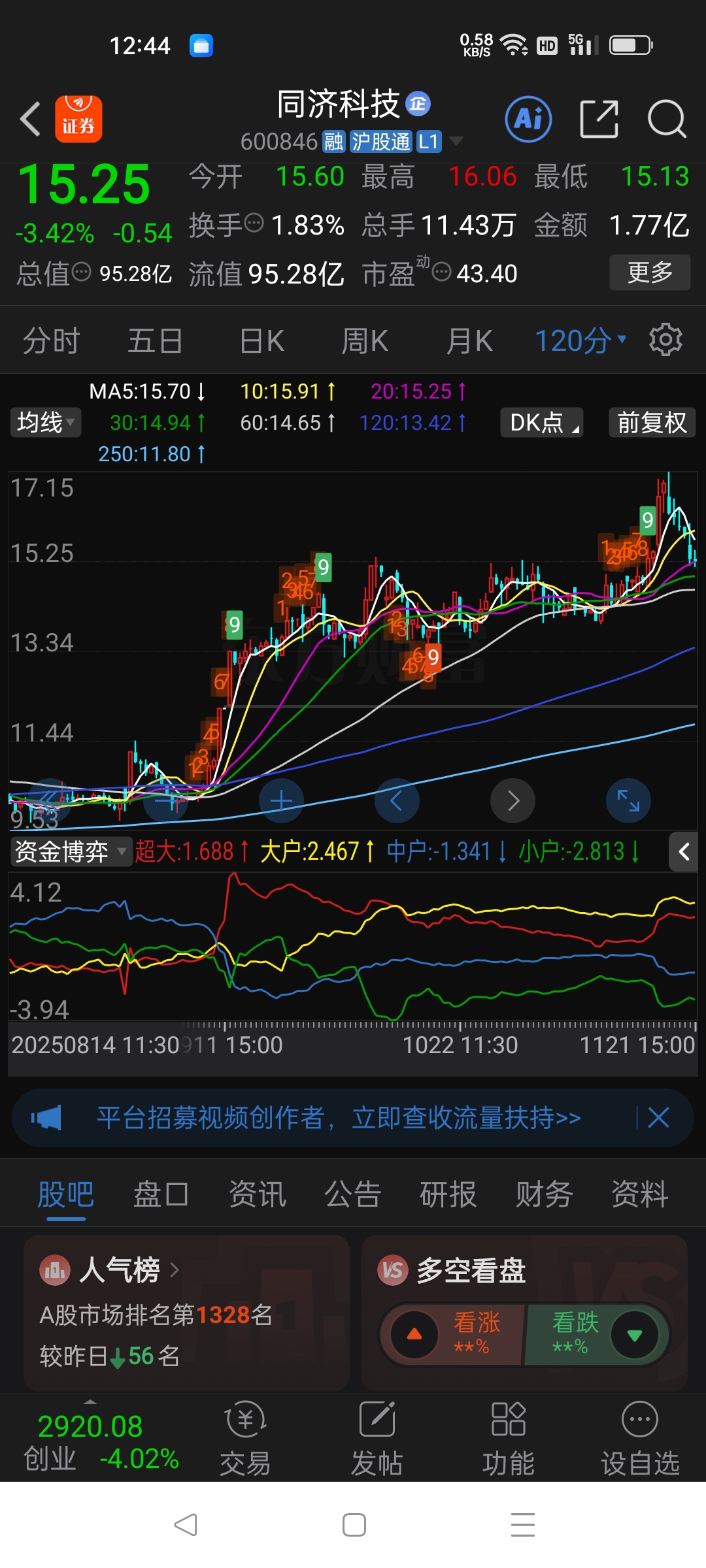Tap the 市盈 info icon
The height and width of the screenshot is (1568, 706).
(x=442, y=272)
